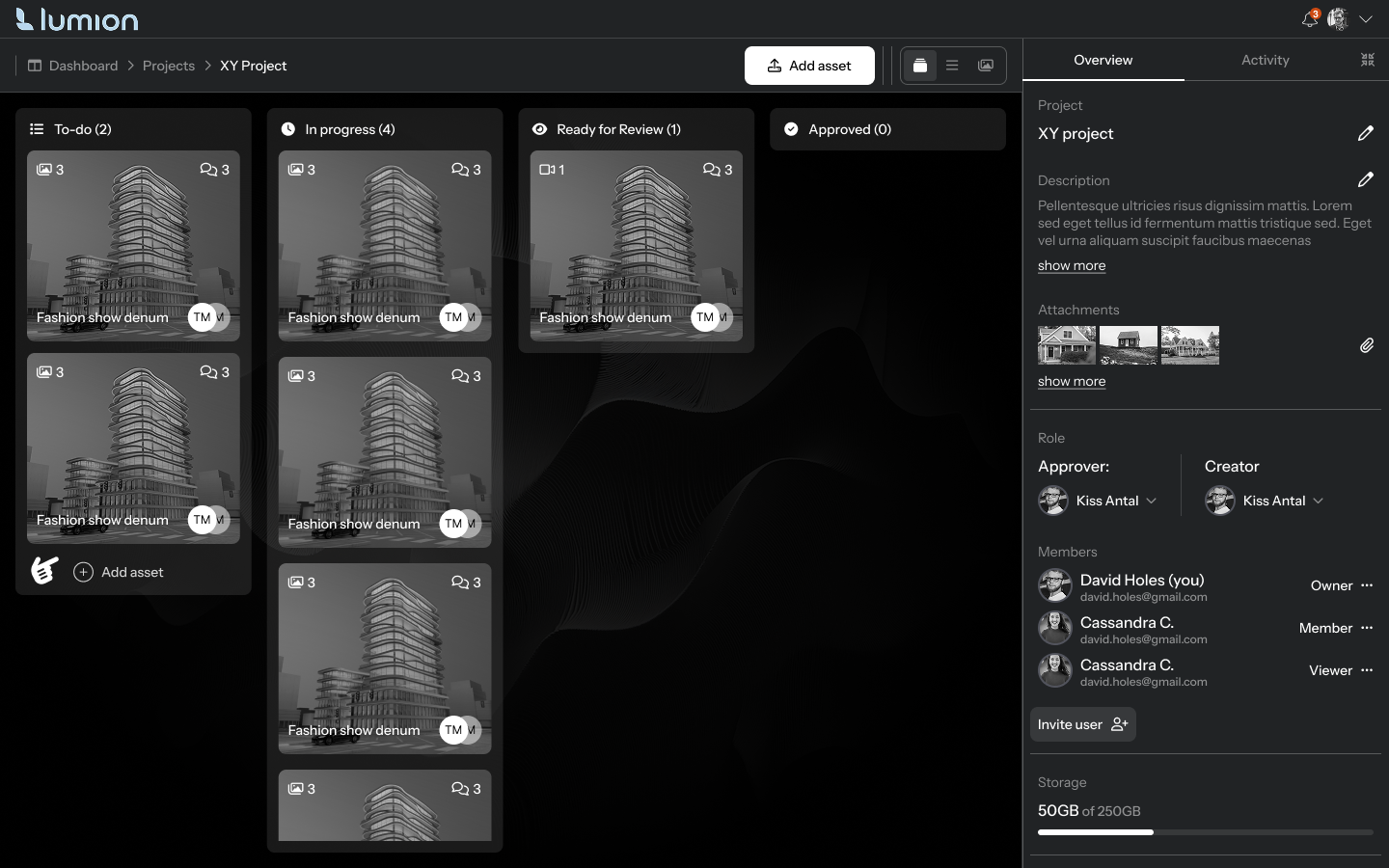This screenshot has height=868, width=1389.
Task: Click the user avatar in top bar
Action: click(1338, 18)
